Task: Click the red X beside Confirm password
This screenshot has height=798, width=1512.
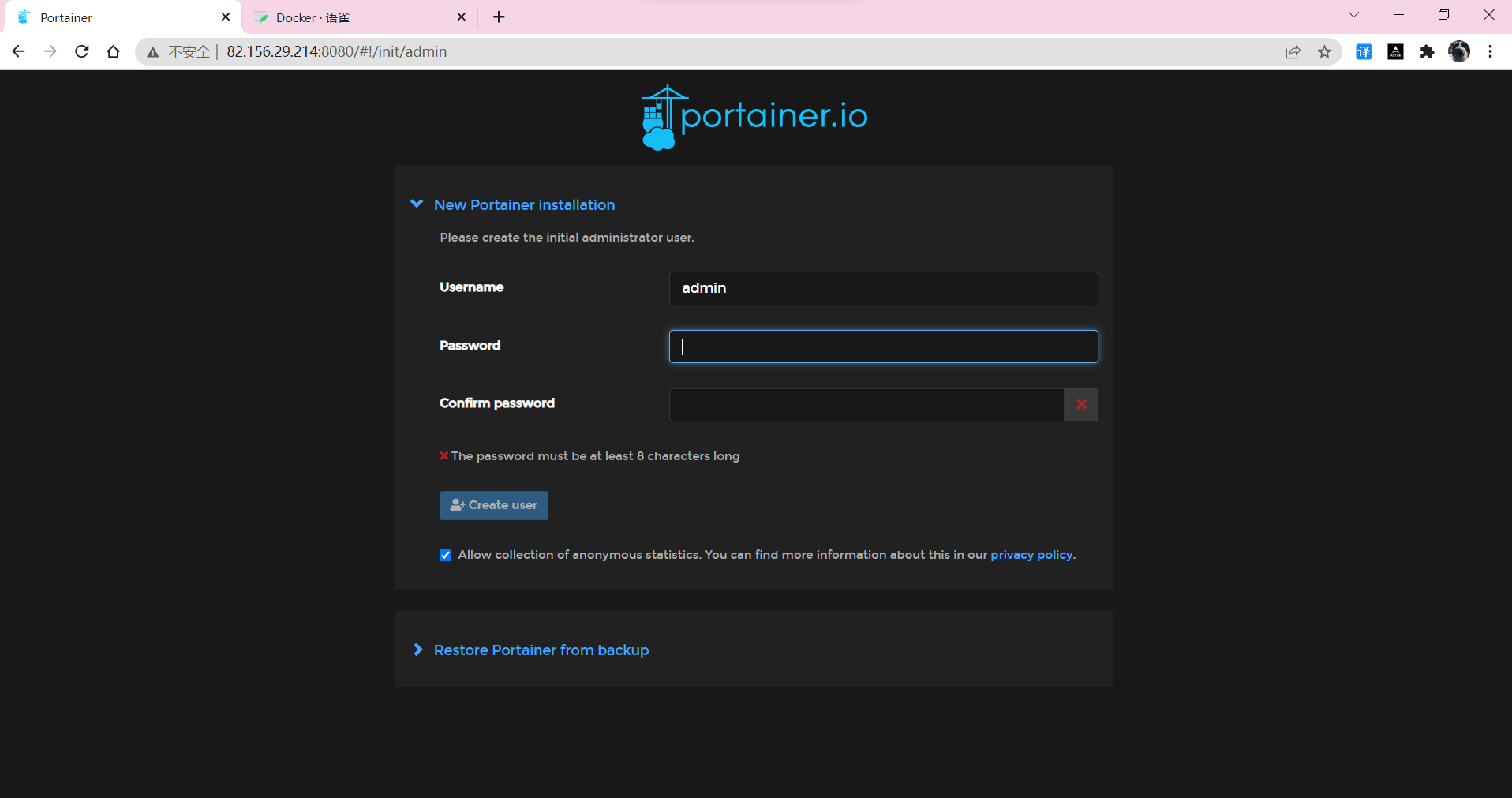Action: [x=1081, y=405]
